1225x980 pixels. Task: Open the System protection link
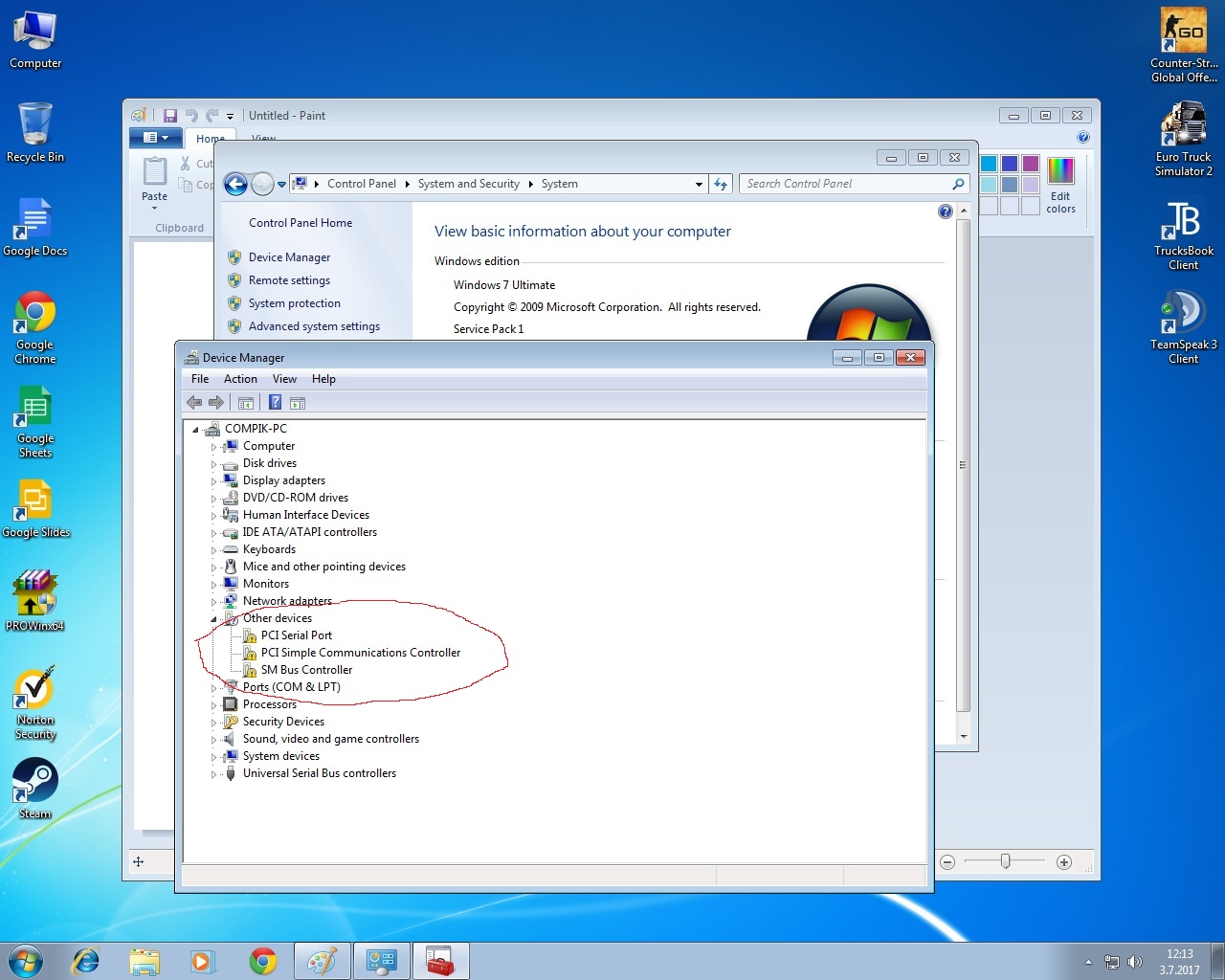click(x=295, y=303)
